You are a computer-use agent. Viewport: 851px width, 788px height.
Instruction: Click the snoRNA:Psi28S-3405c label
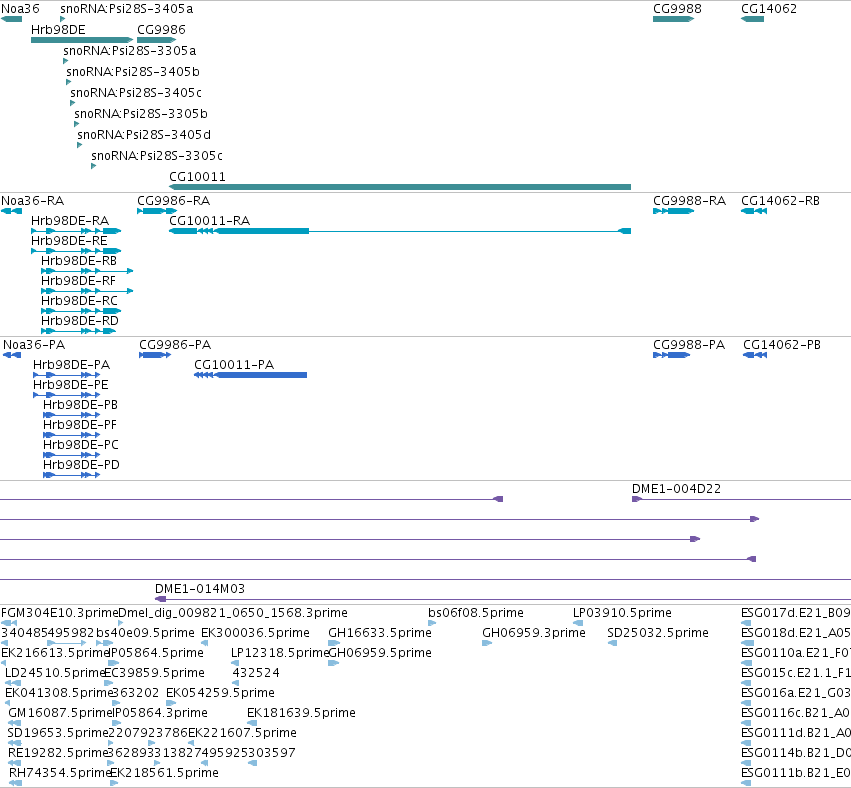[136, 93]
